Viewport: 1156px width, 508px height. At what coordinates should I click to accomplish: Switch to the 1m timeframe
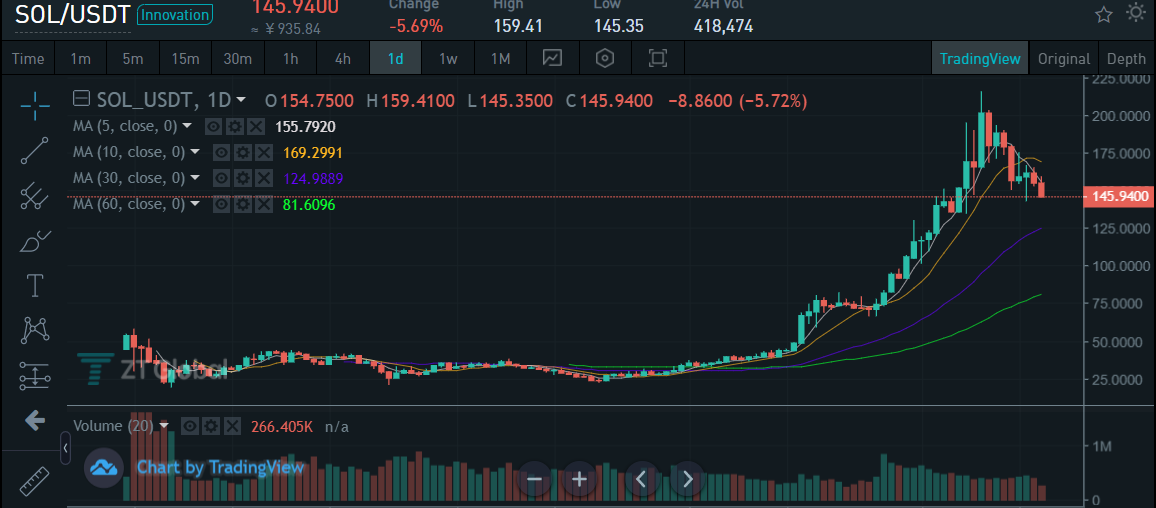(80, 58)
